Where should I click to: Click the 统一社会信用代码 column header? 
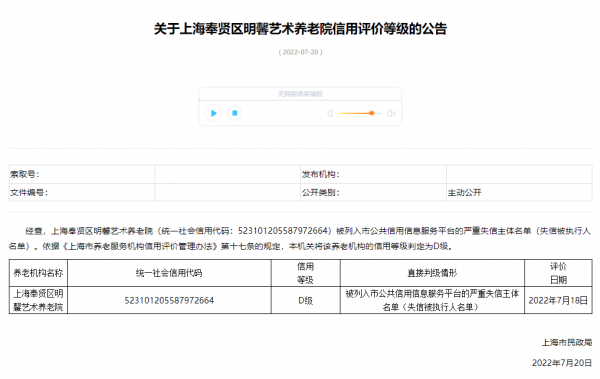pyautogui.click(x=169, y=273)
